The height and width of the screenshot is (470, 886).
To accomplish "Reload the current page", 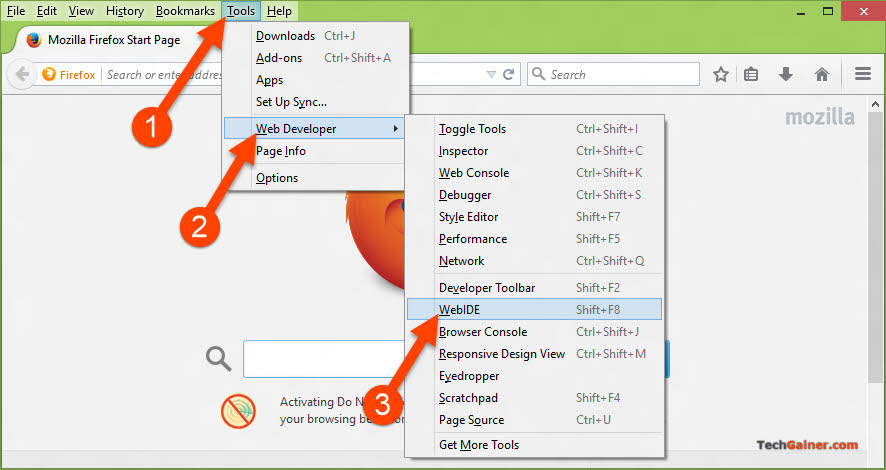I will [509, 75].
